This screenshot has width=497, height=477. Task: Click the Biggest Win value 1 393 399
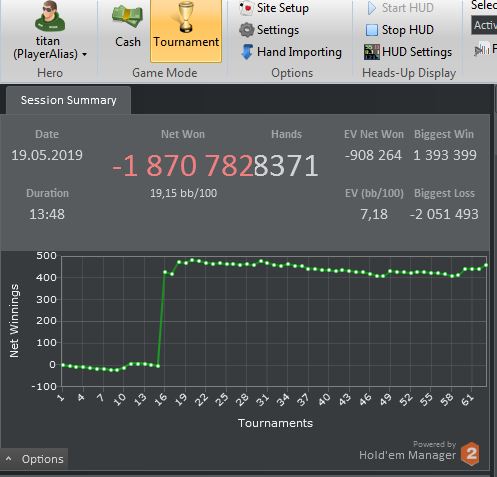(x=445, y=155)
